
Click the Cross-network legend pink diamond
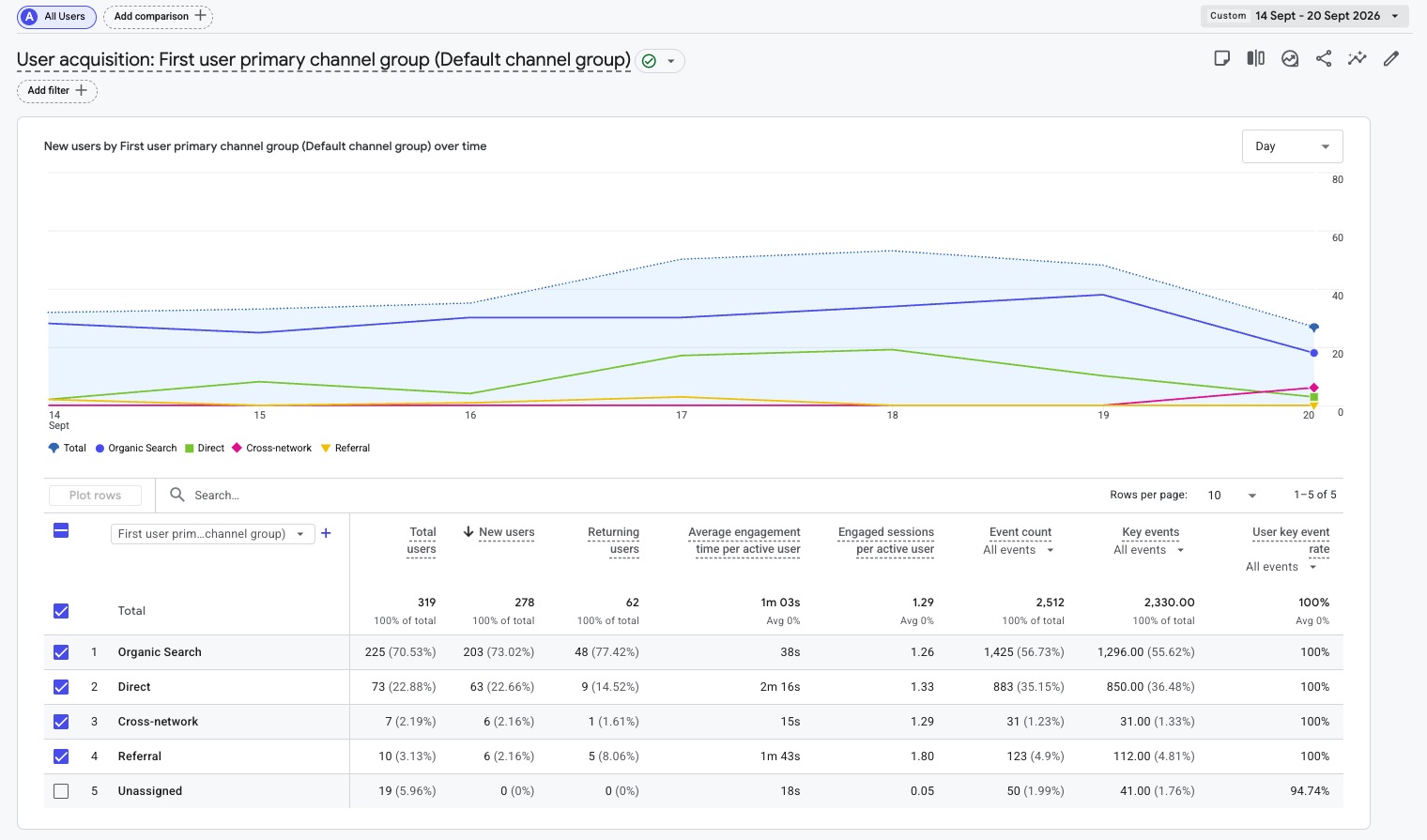point(237,449)
